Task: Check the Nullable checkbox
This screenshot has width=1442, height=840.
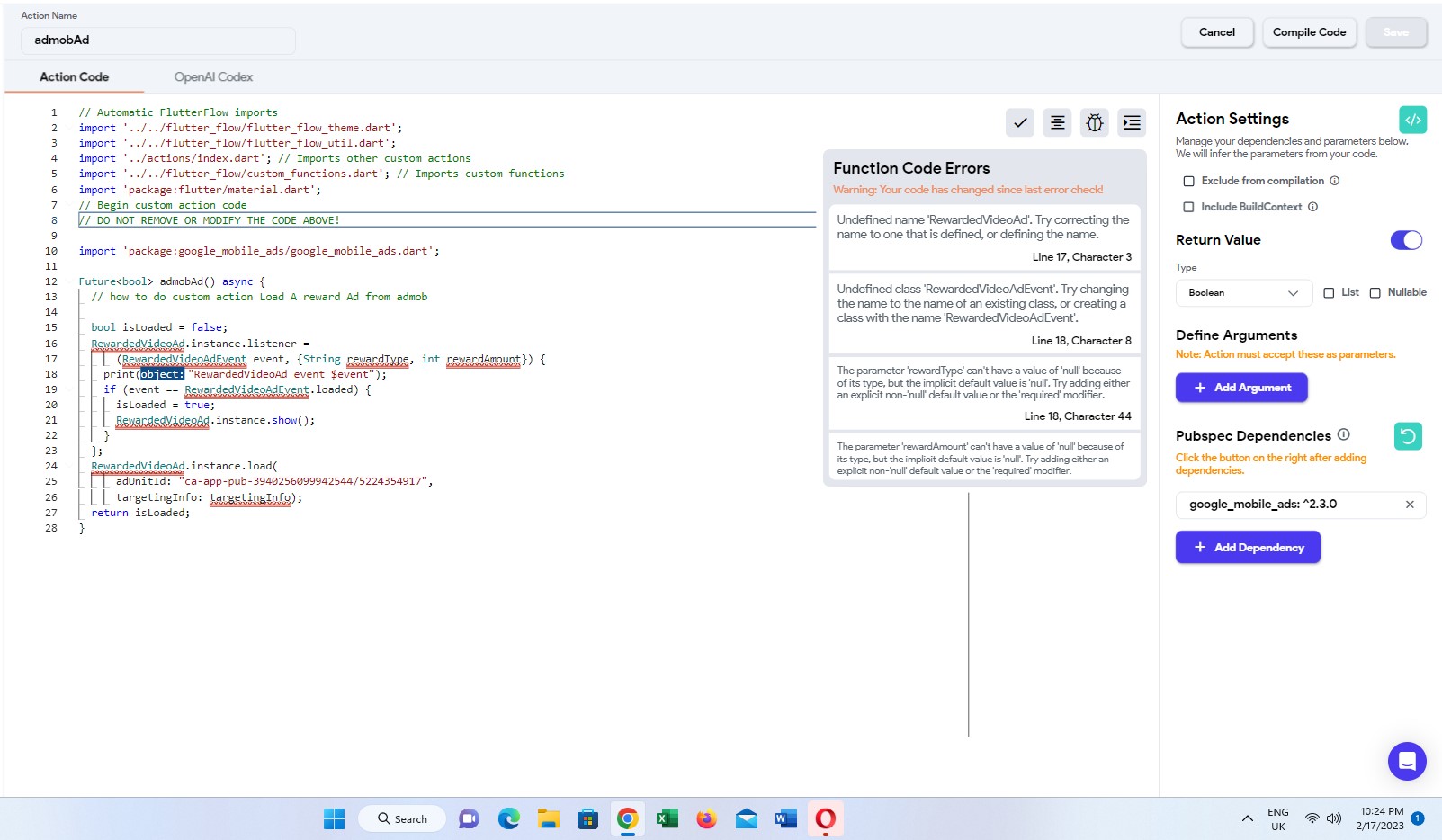Action: click(1375, 293)
